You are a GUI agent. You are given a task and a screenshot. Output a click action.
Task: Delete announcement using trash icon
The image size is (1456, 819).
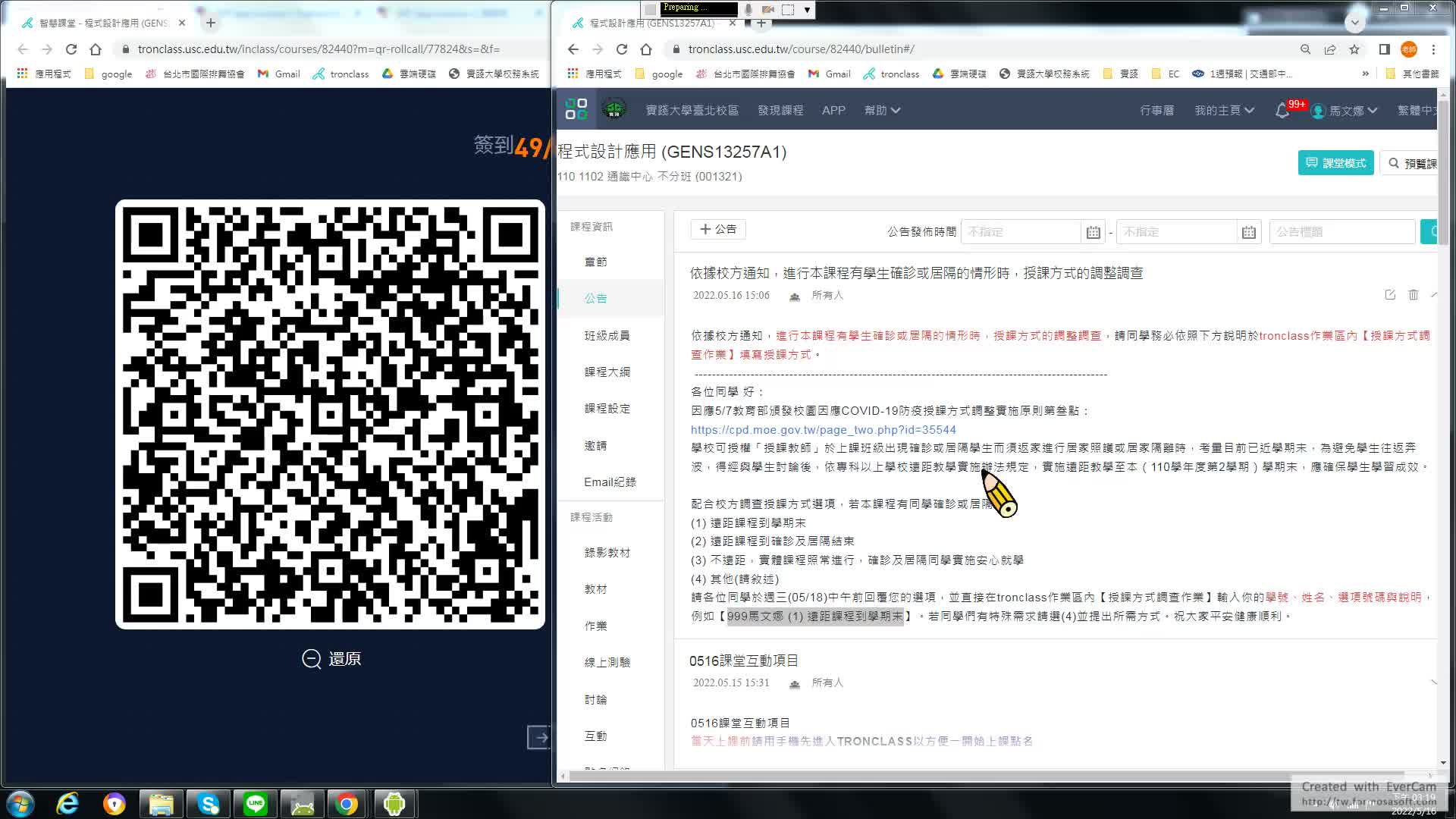tap(1414, 295)
